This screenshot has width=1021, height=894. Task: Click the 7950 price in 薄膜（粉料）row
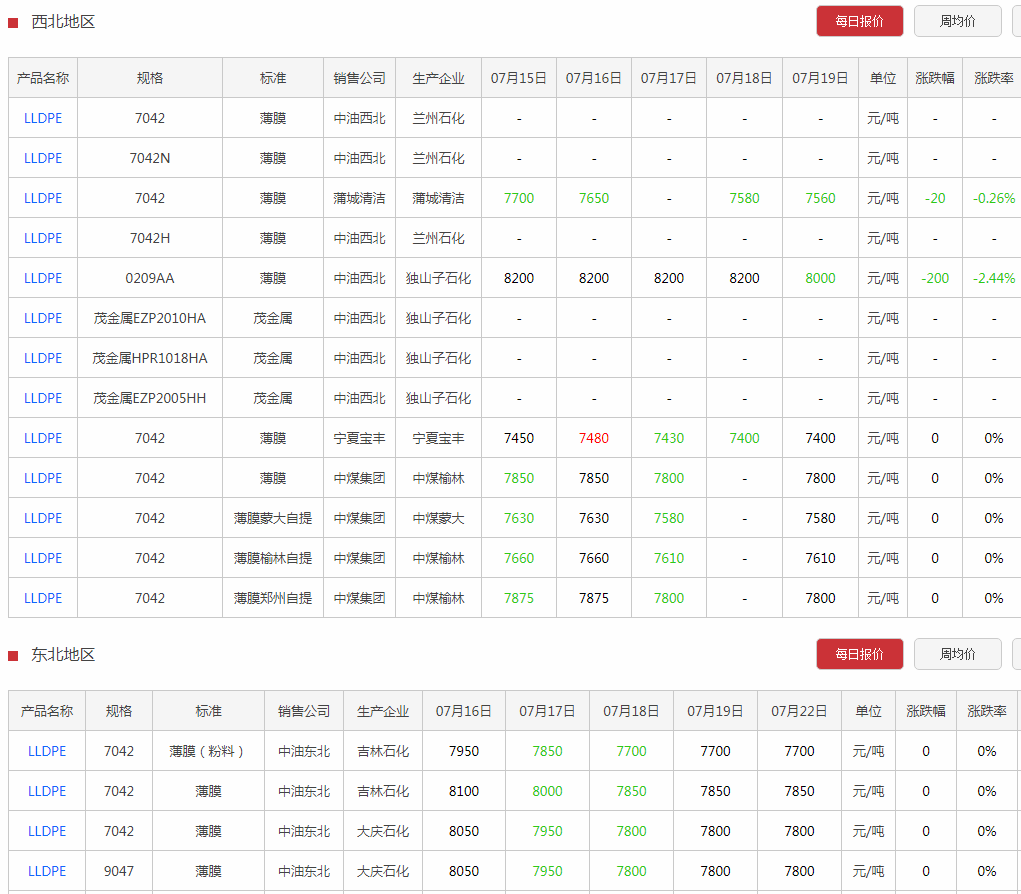click(x=464, y=751)
